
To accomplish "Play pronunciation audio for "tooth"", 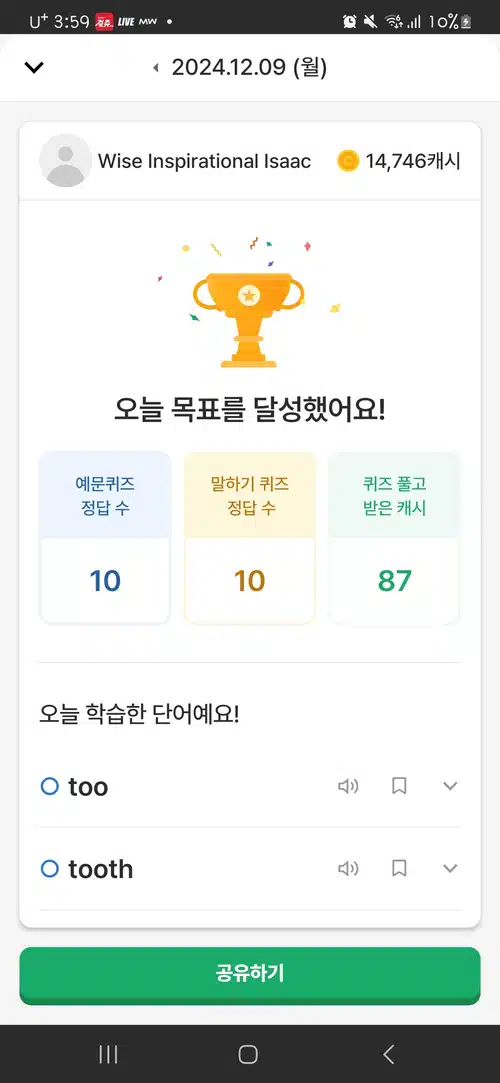I will [348, 868].
